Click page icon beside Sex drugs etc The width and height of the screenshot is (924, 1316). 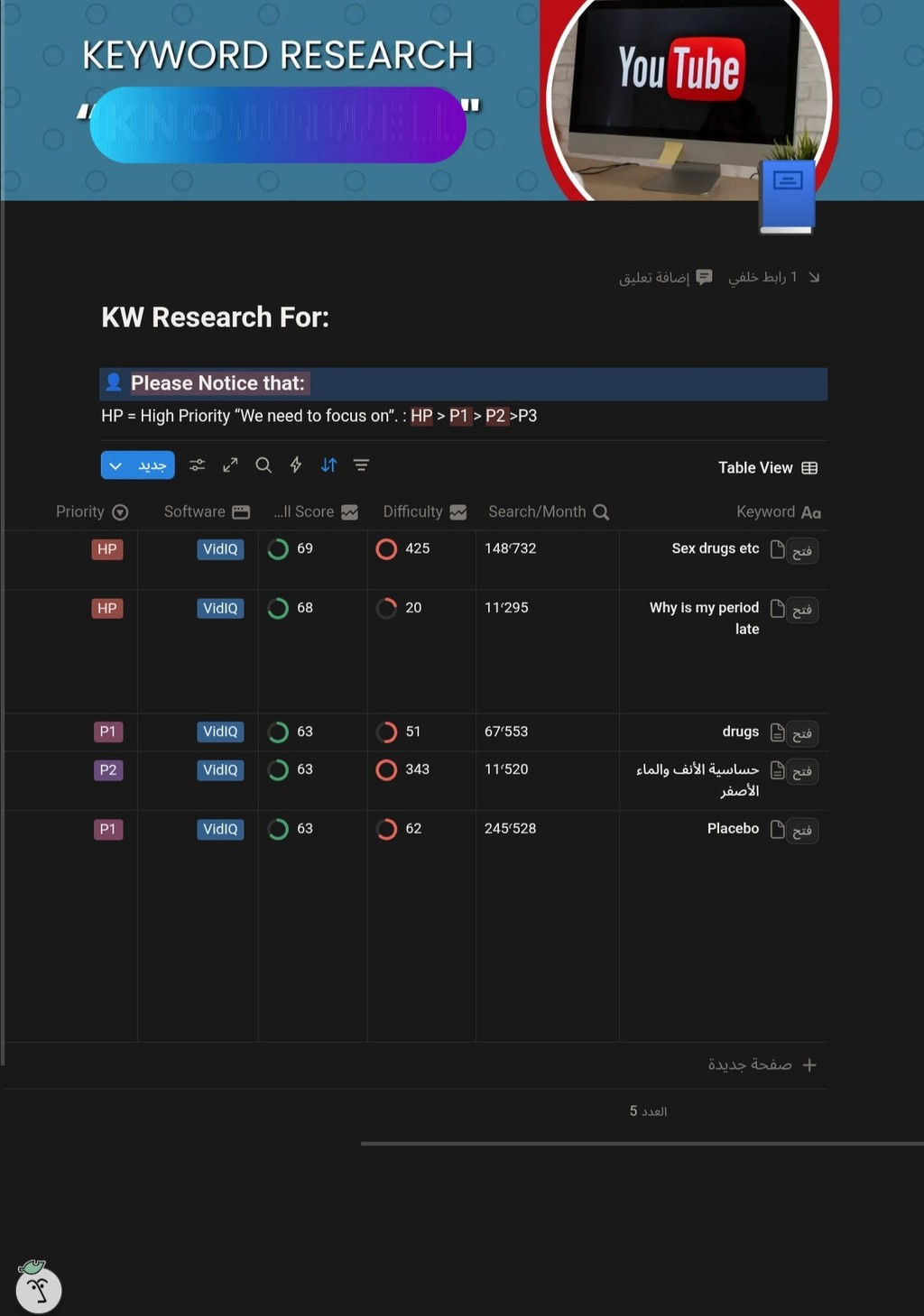pyautogui.click(x=777, y=549)
